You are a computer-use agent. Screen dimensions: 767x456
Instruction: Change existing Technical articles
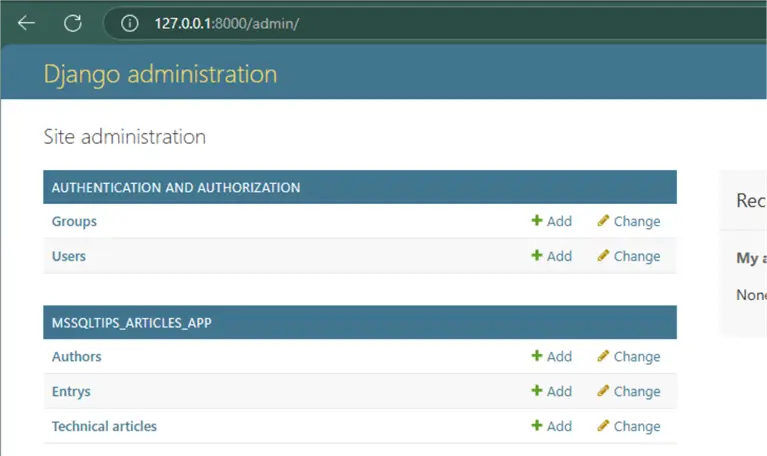629,426
